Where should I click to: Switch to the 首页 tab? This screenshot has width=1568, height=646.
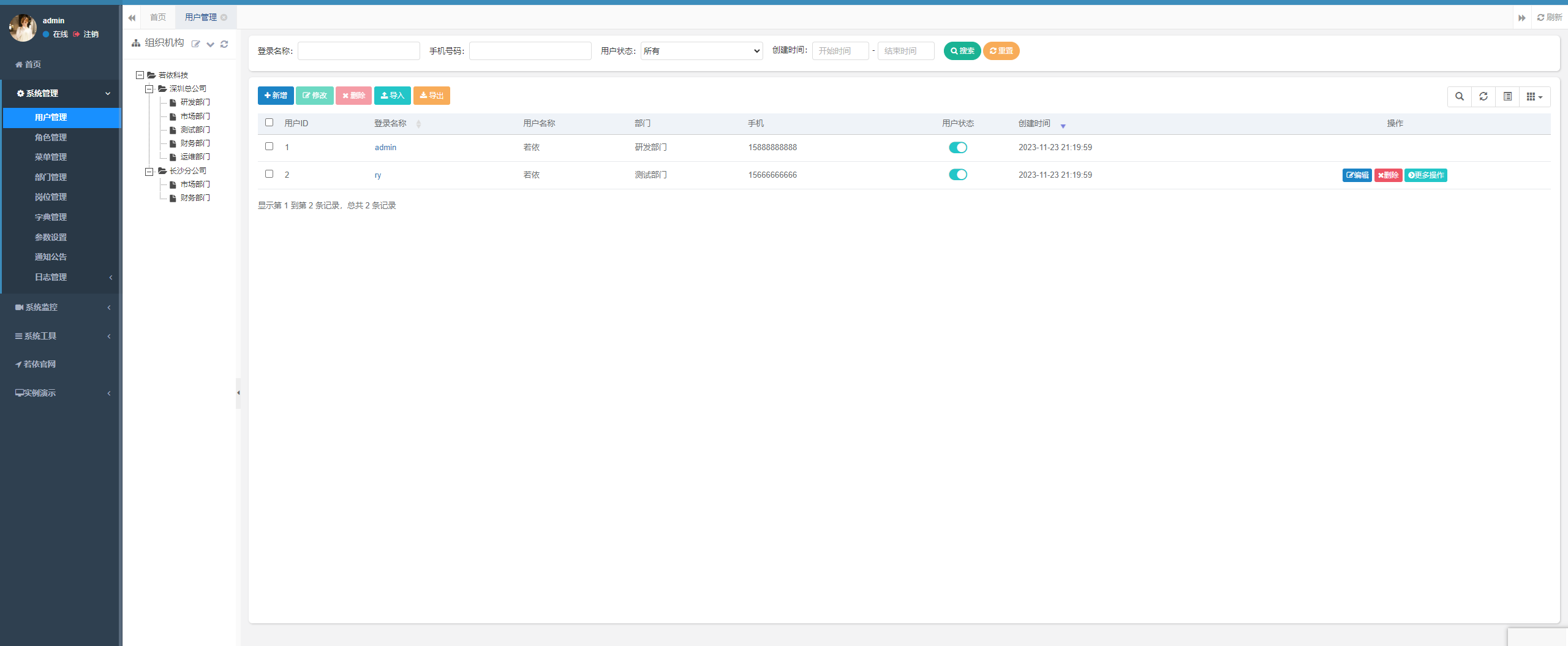pos(158,17)
